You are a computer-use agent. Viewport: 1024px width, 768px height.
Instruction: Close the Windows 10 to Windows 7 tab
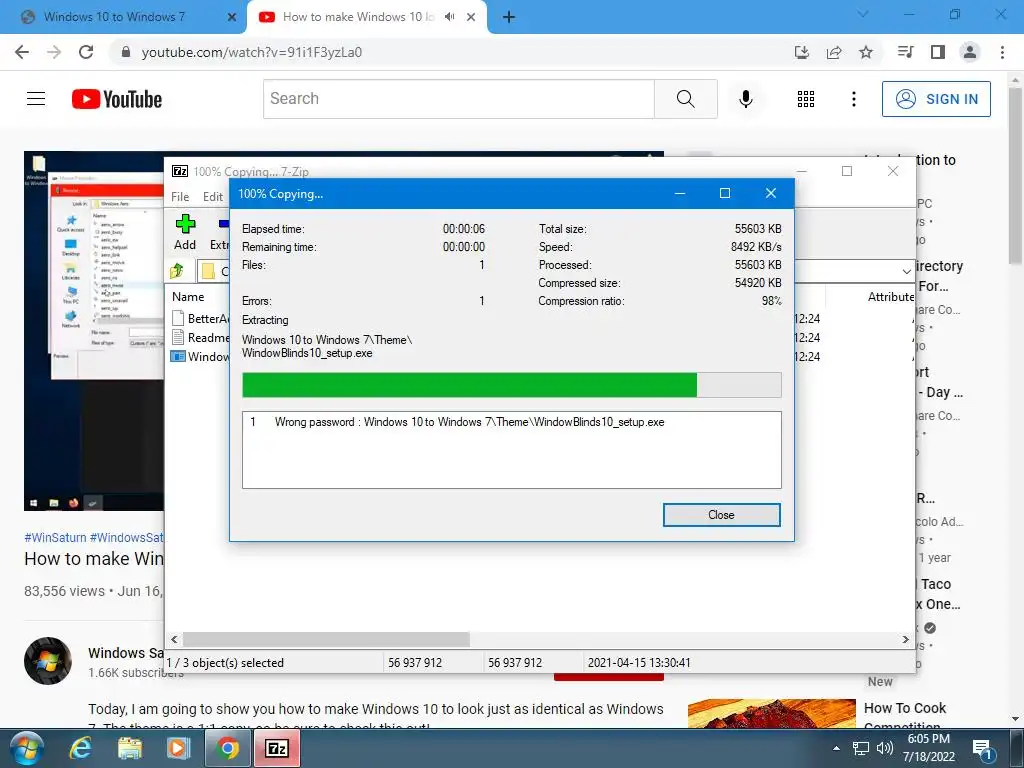pos(232,17)
